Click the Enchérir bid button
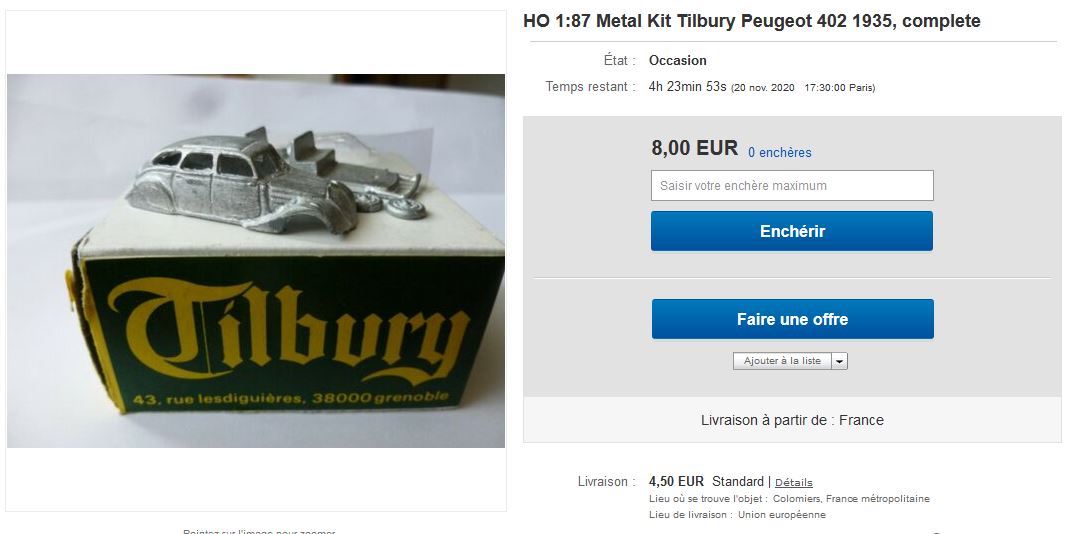 792,231
